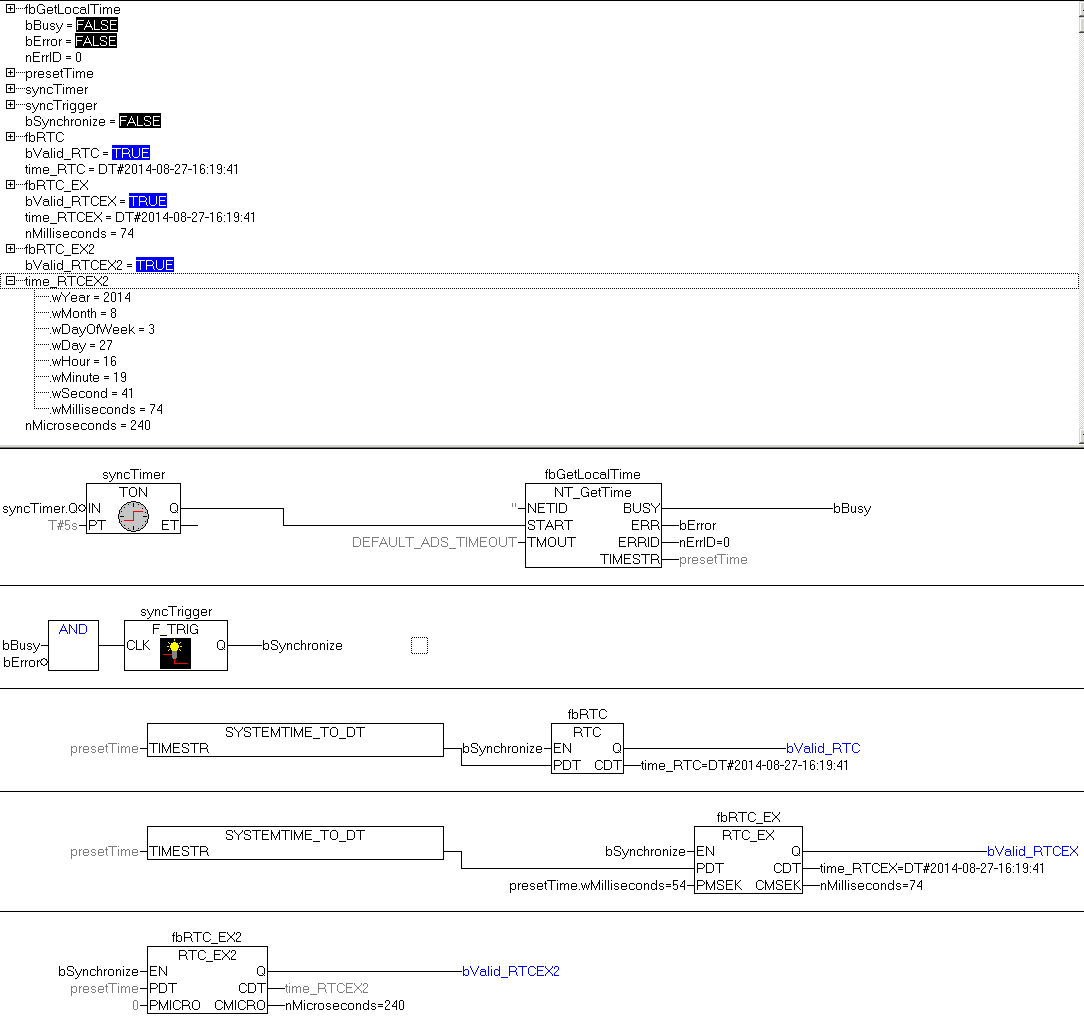Expand the presetTime tree node

click(x=10, y=73)
